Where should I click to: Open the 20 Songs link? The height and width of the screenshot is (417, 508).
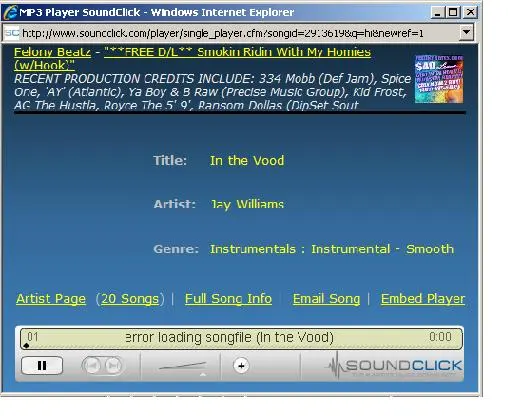pos(130,299)
